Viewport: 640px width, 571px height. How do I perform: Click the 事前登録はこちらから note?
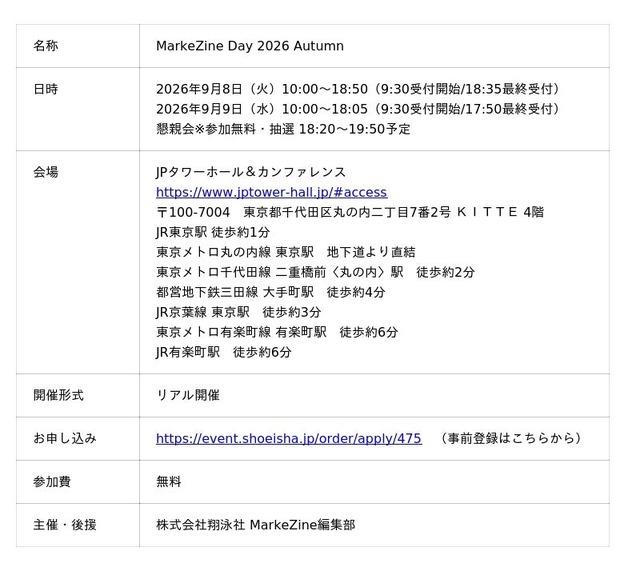[x=510, y=438]
